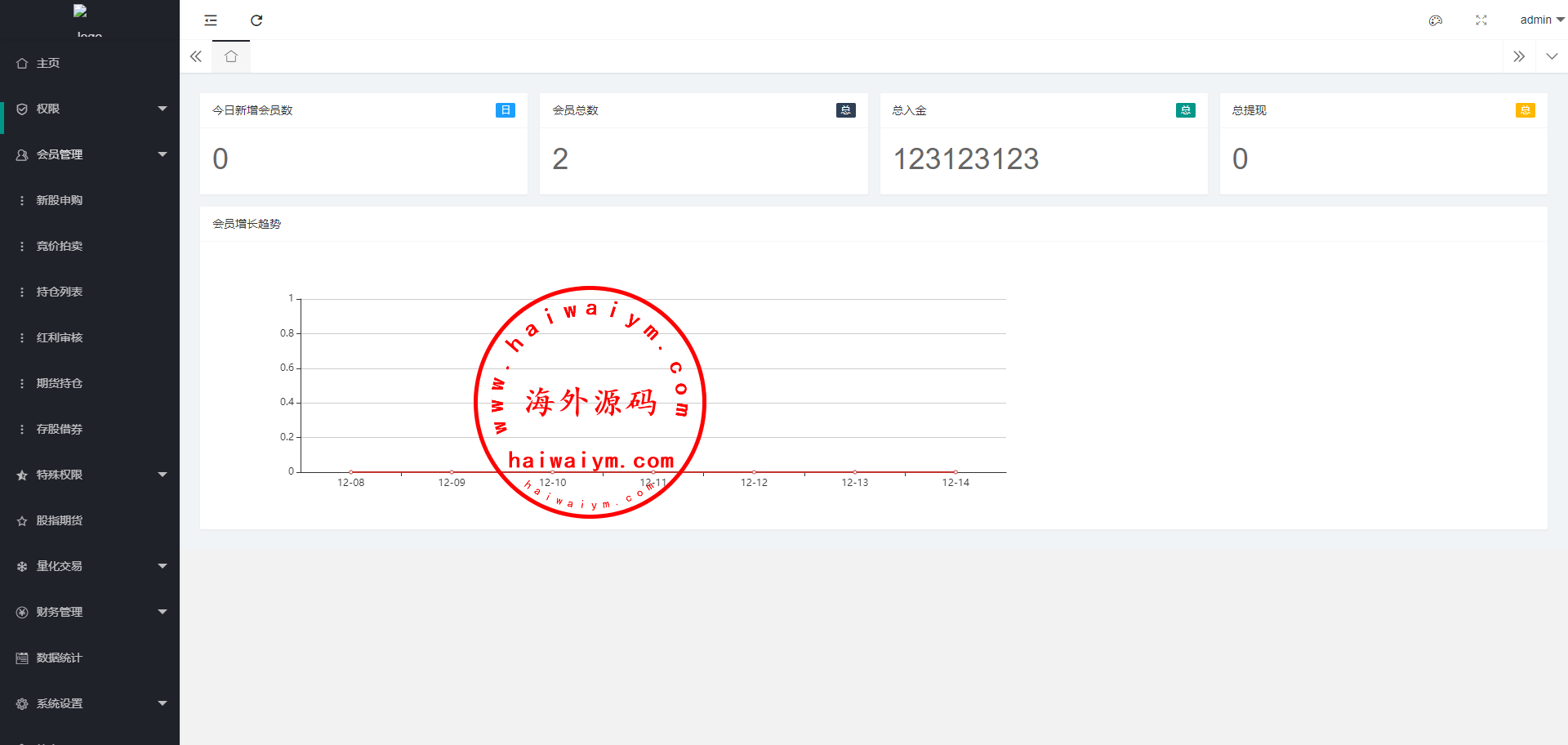Expand the 会员管理 sidebar menu

[90, 154]
